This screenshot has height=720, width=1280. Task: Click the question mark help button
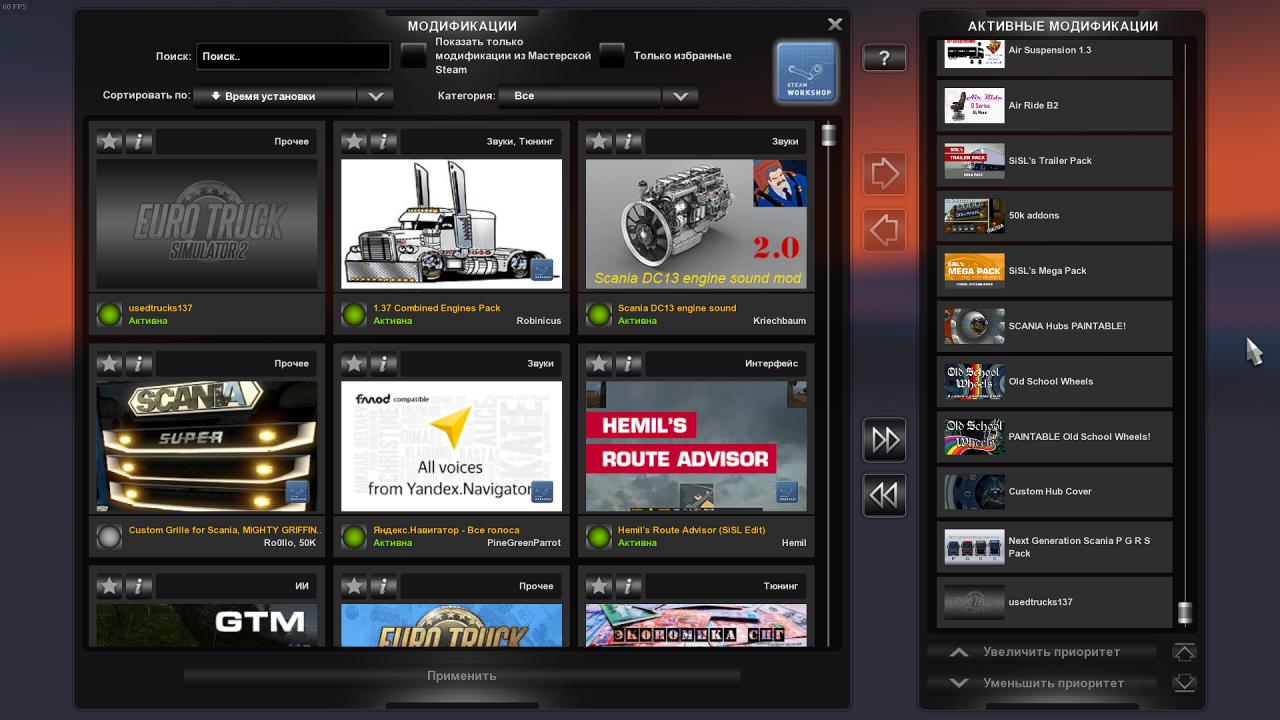[x=884, y=58]
